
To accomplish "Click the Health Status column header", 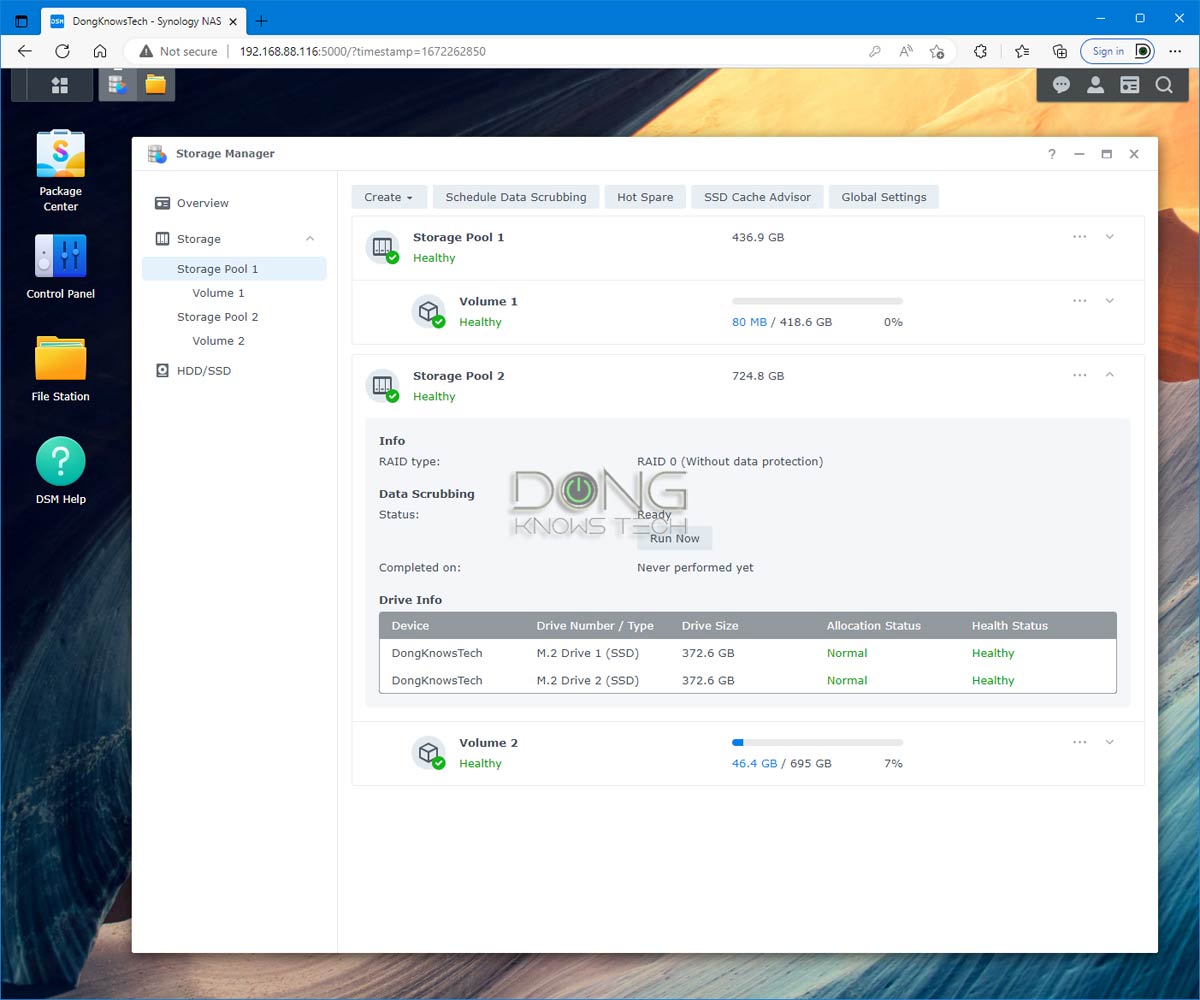I will [x=1010, y=626].
